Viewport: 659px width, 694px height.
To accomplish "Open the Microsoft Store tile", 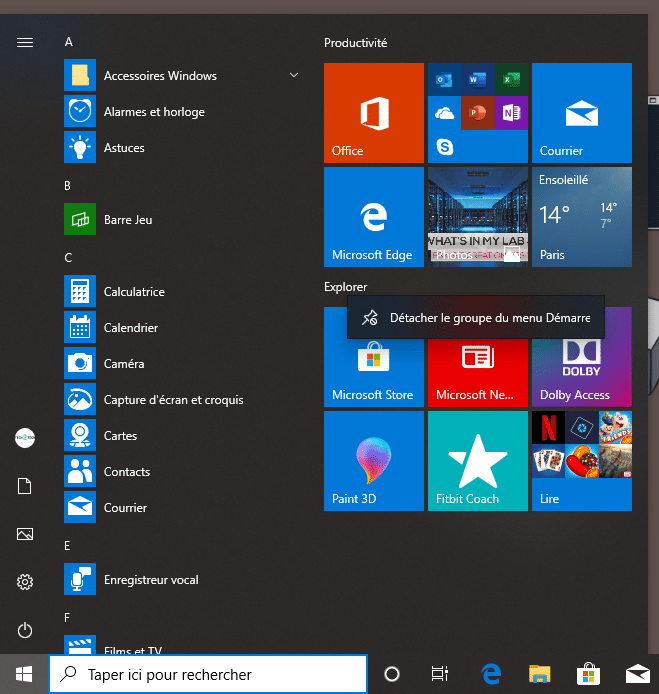I will click(373, 370).
